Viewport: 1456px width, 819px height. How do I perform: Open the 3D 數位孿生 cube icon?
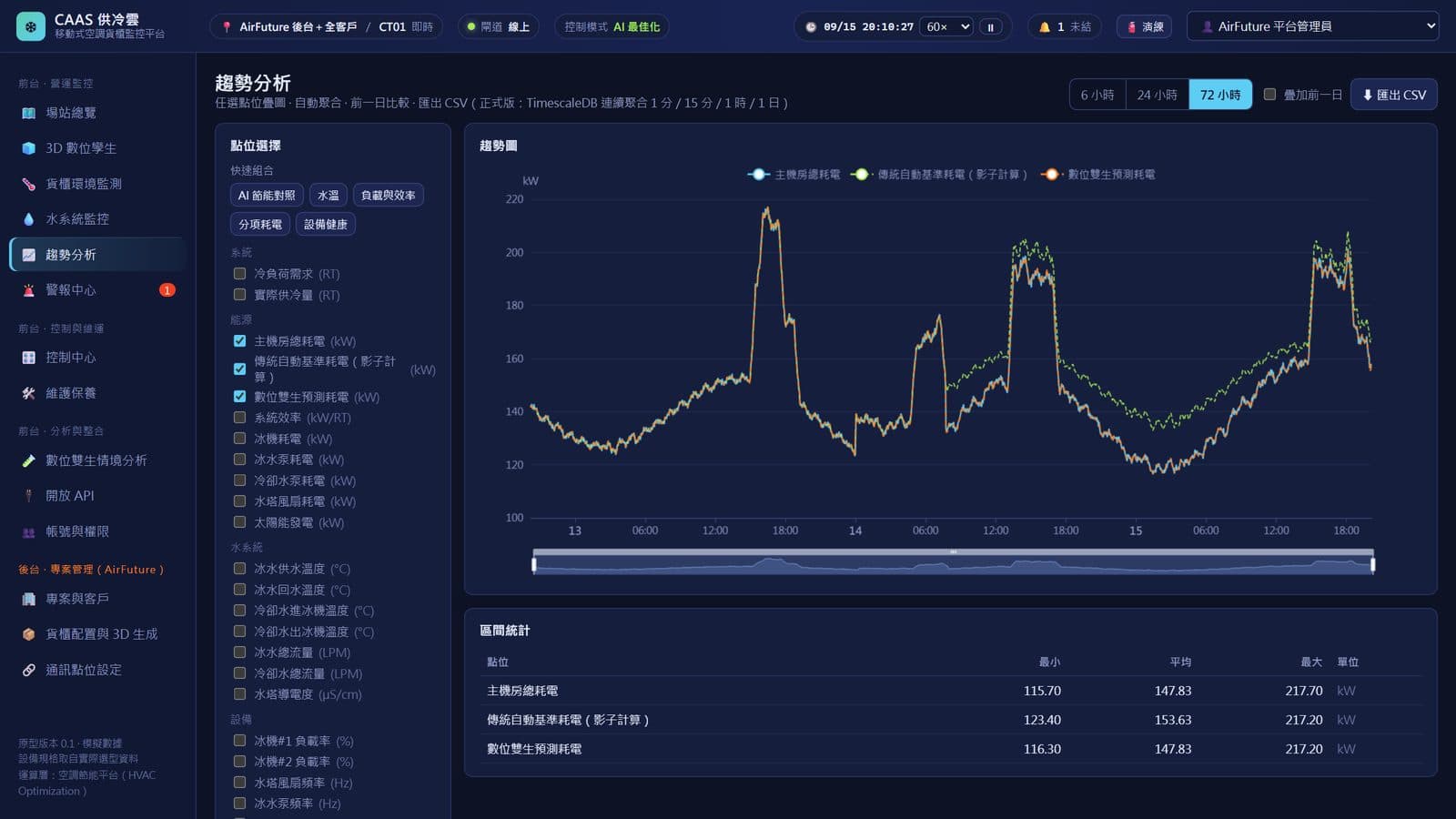(28, 148)
